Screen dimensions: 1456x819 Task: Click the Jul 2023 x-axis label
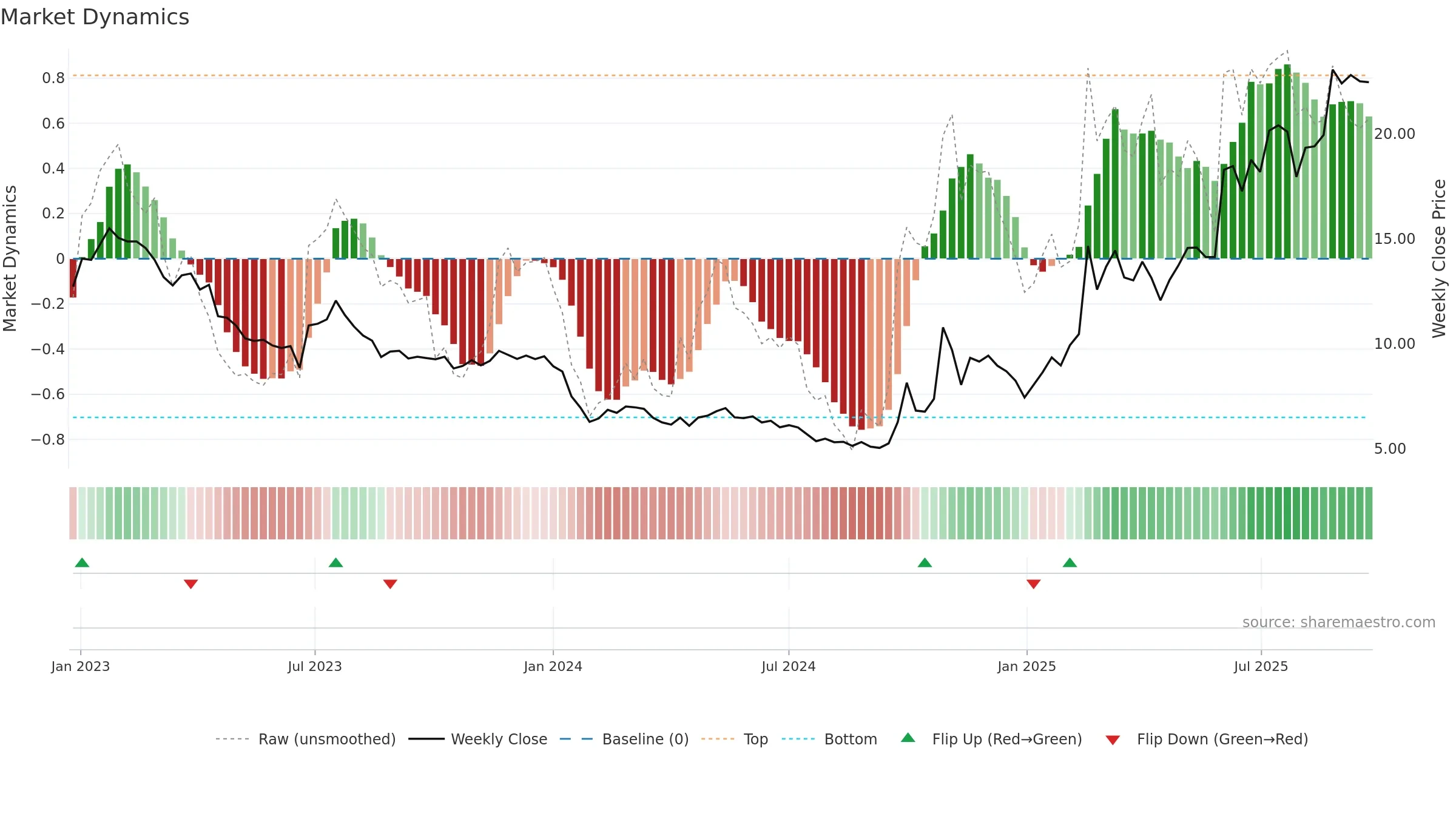315,666
